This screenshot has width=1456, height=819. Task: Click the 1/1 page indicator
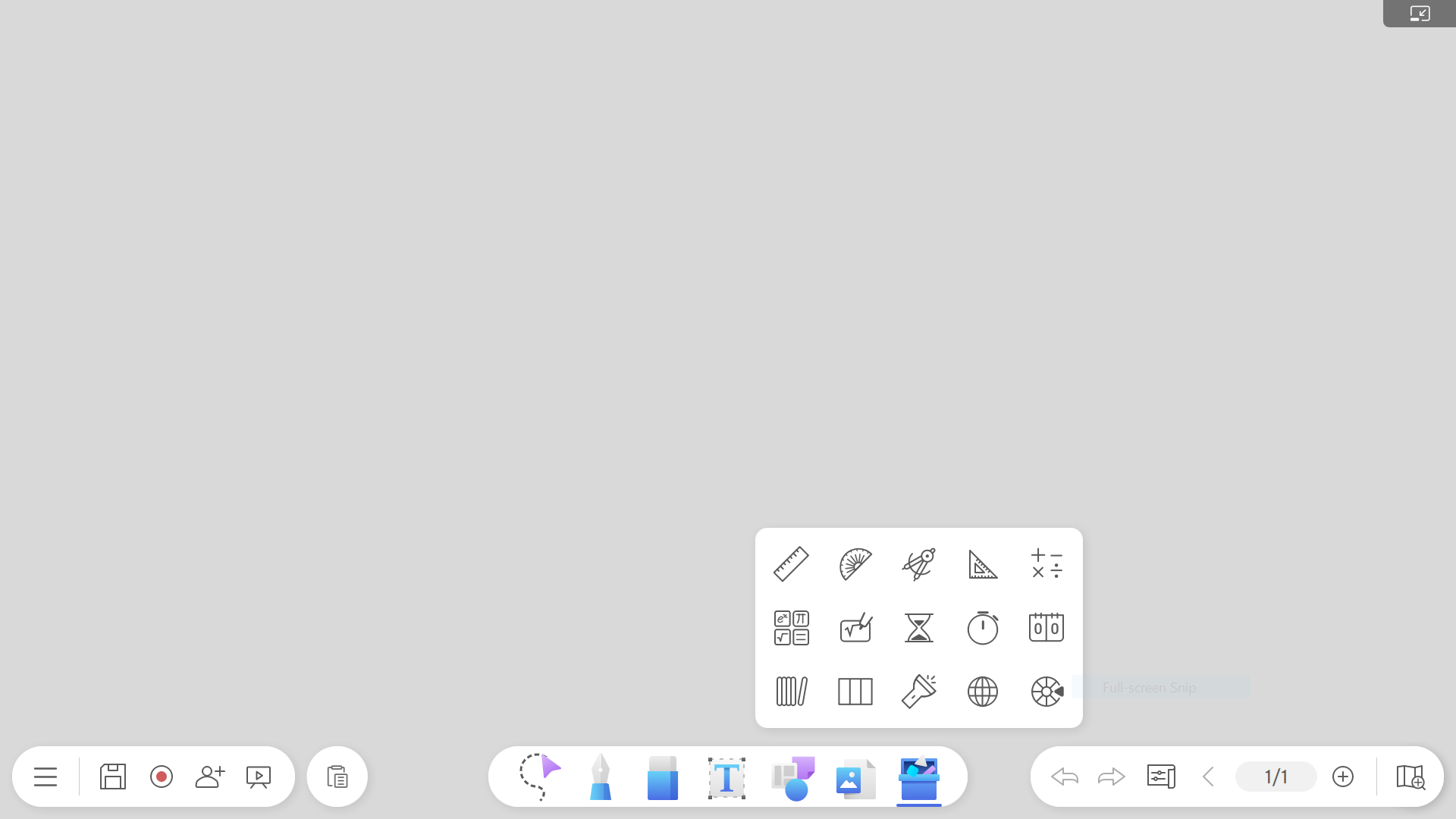tap(1276, 777)
